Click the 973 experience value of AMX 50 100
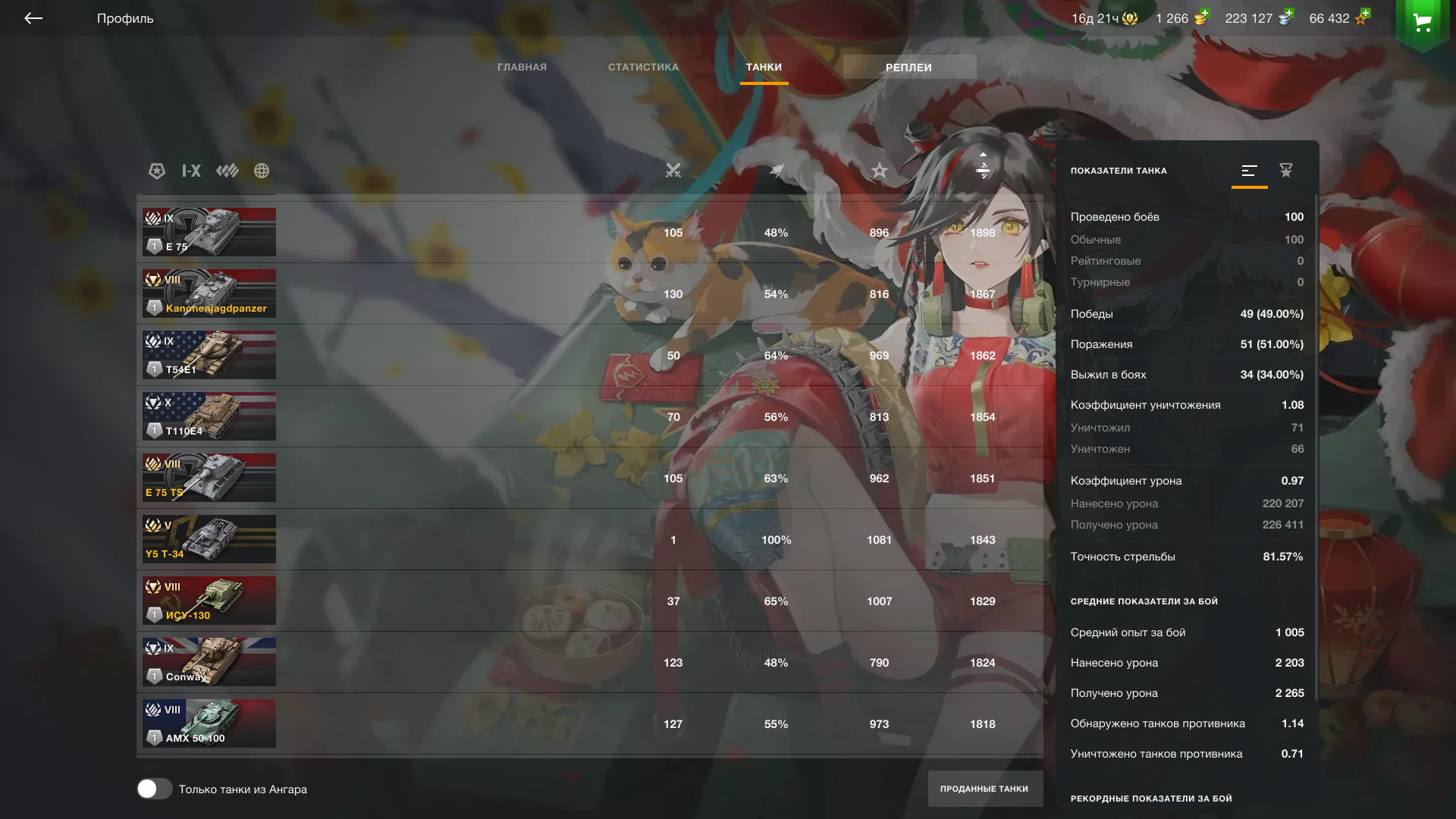Image resolution: width=1456 pixels, height=819 pixels. click(880, 724)
